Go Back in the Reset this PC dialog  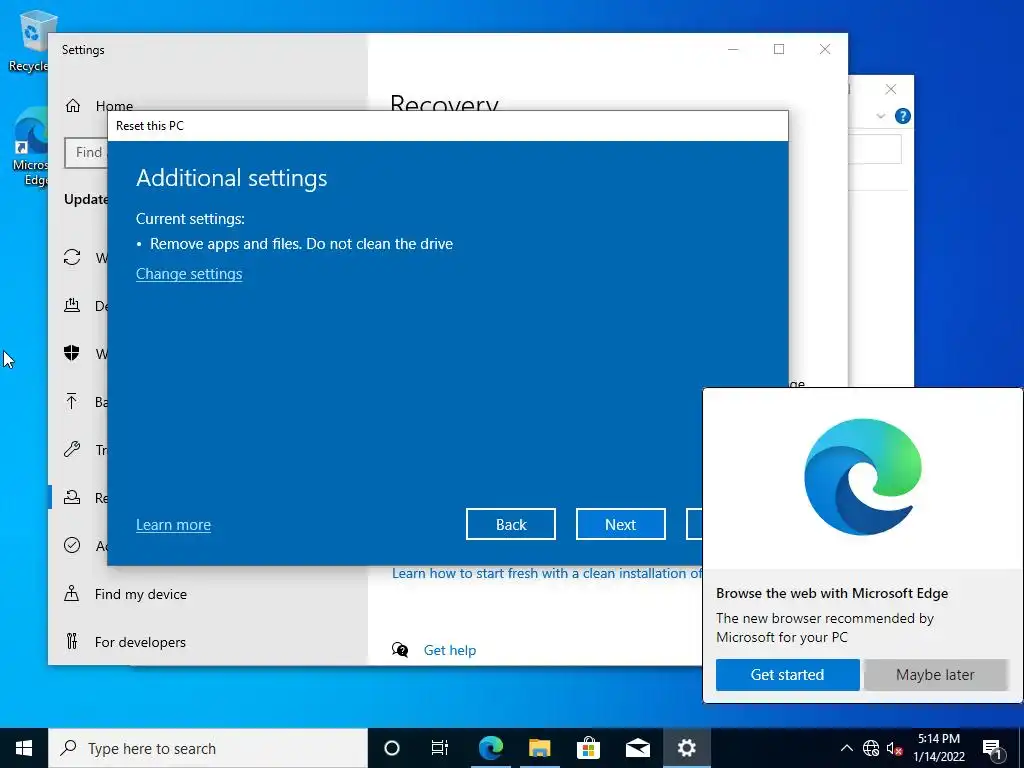coord(511,524)
